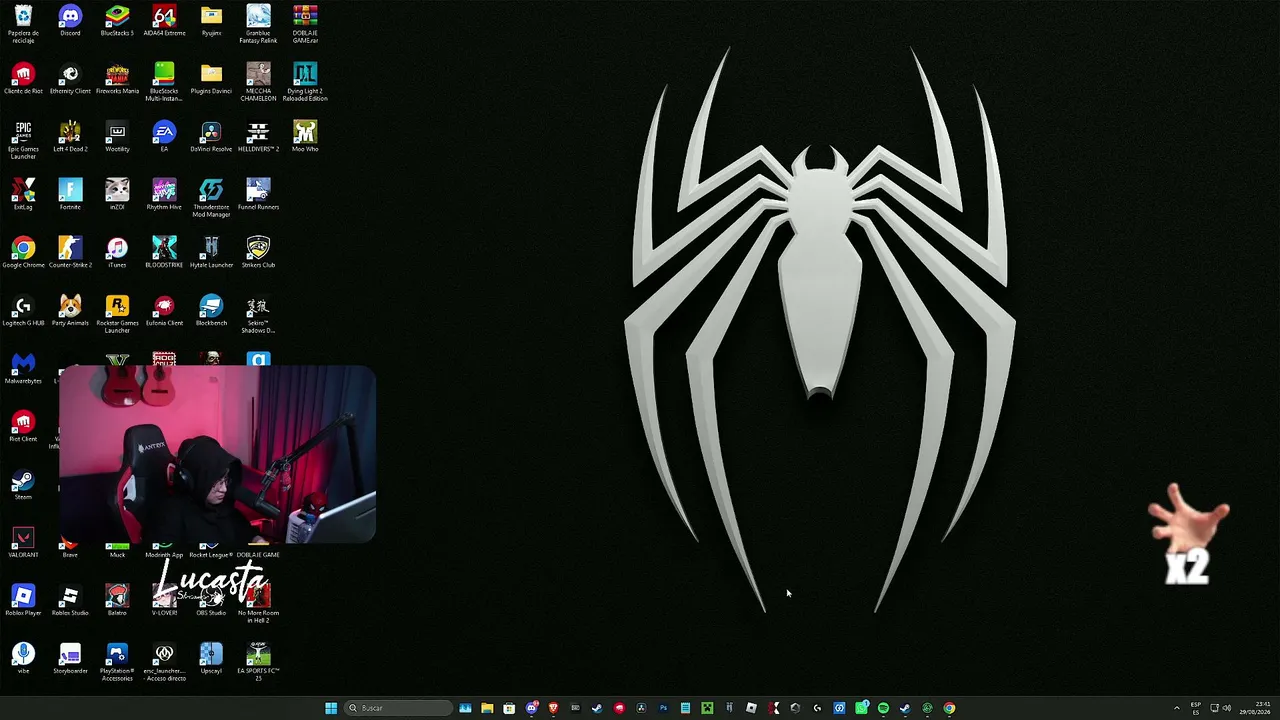Select the DaVinci Resolve shortcut
This screenshot has height=720, width=1280.
coord(211,137)
